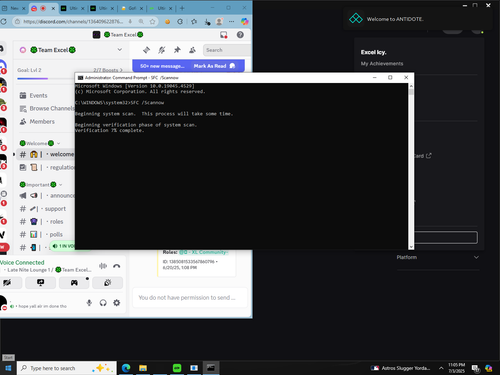Open regulations channel
Screen dimensions: 500x375
pyautogui.click(x=46, y=167)
